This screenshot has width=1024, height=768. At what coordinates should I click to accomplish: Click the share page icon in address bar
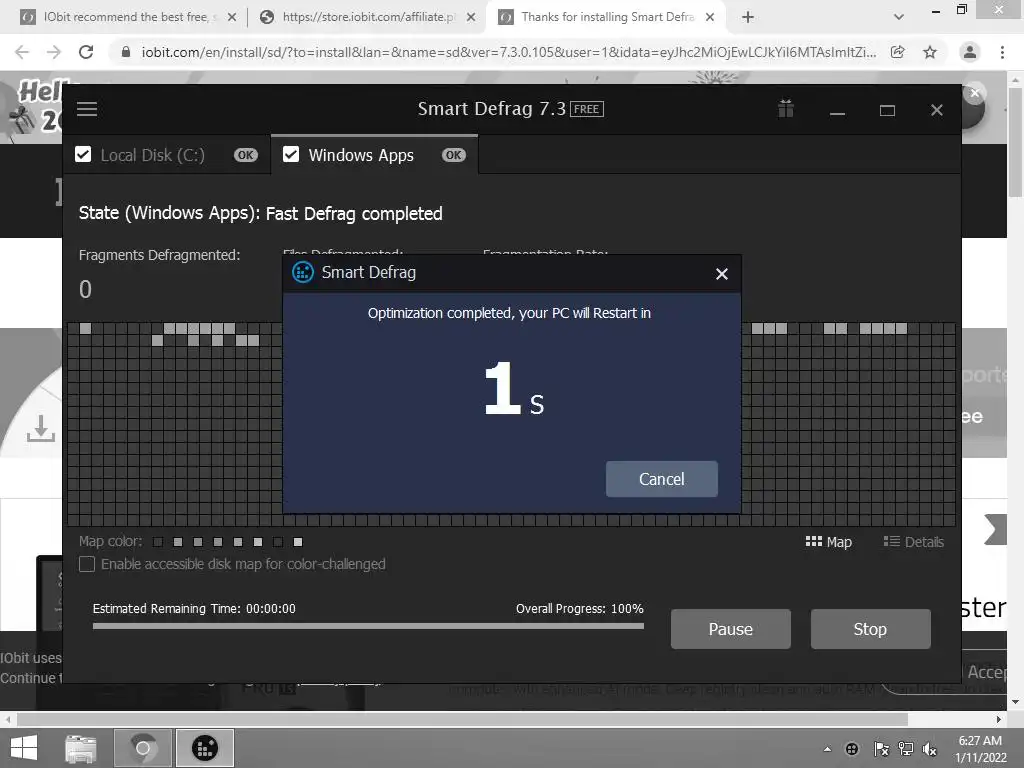[x=897, y=52]
